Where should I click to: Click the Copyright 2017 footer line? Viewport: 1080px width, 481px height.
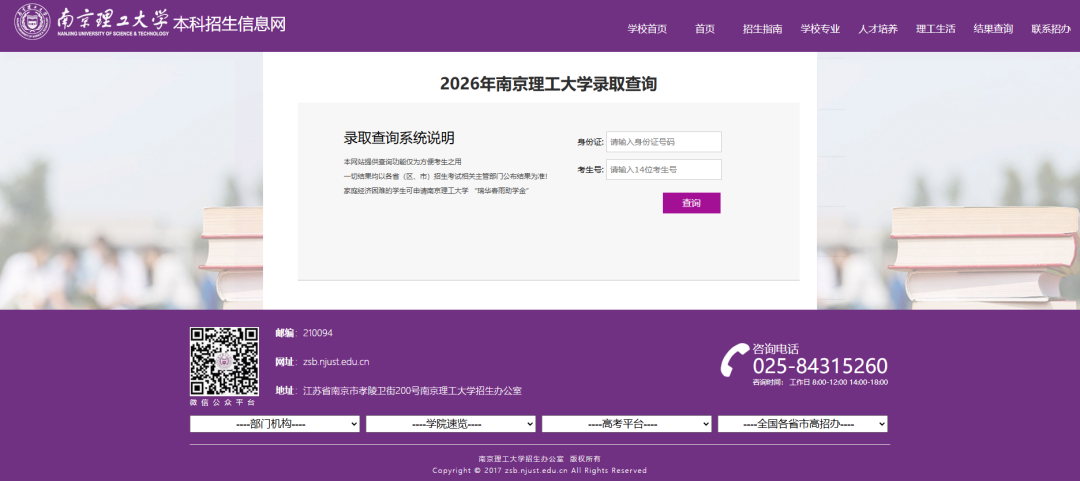(539, 471)
